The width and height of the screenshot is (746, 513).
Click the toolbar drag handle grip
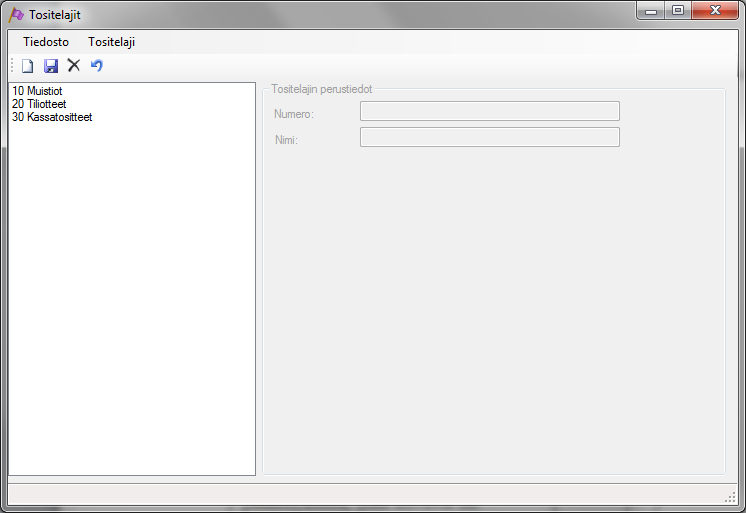(12, 65)
